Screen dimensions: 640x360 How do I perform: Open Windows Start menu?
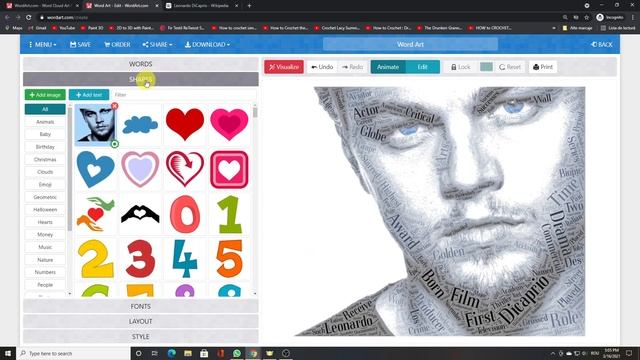click(x=8, y=353)
